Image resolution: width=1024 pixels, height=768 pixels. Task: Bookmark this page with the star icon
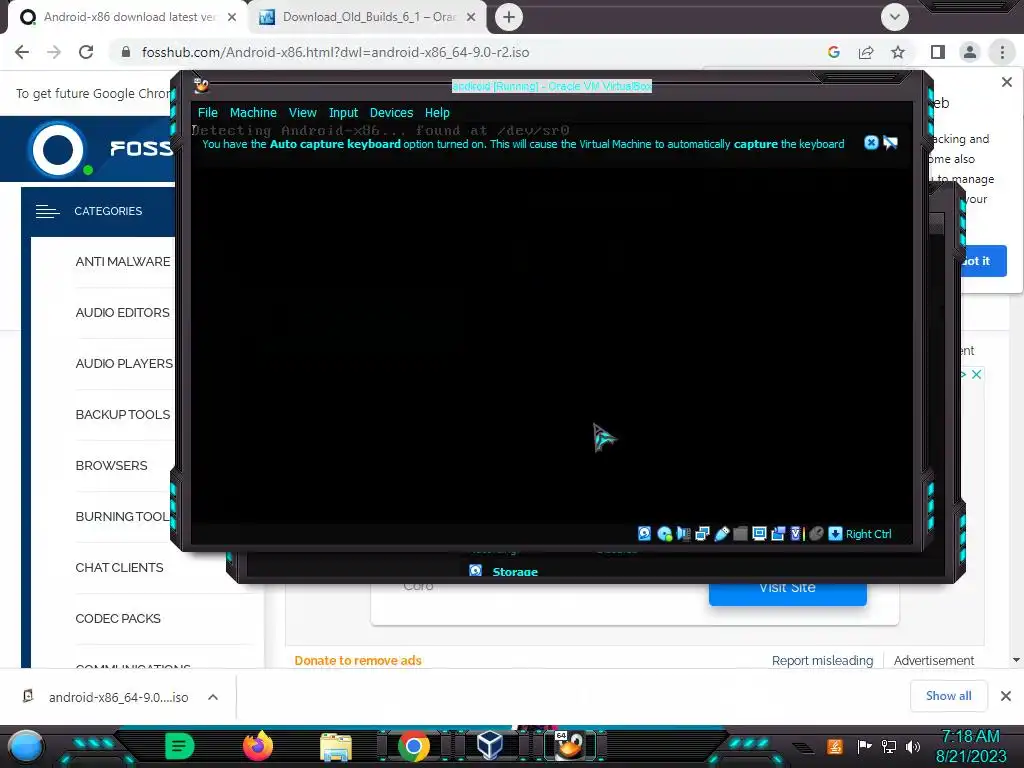[x=898, y=52]
